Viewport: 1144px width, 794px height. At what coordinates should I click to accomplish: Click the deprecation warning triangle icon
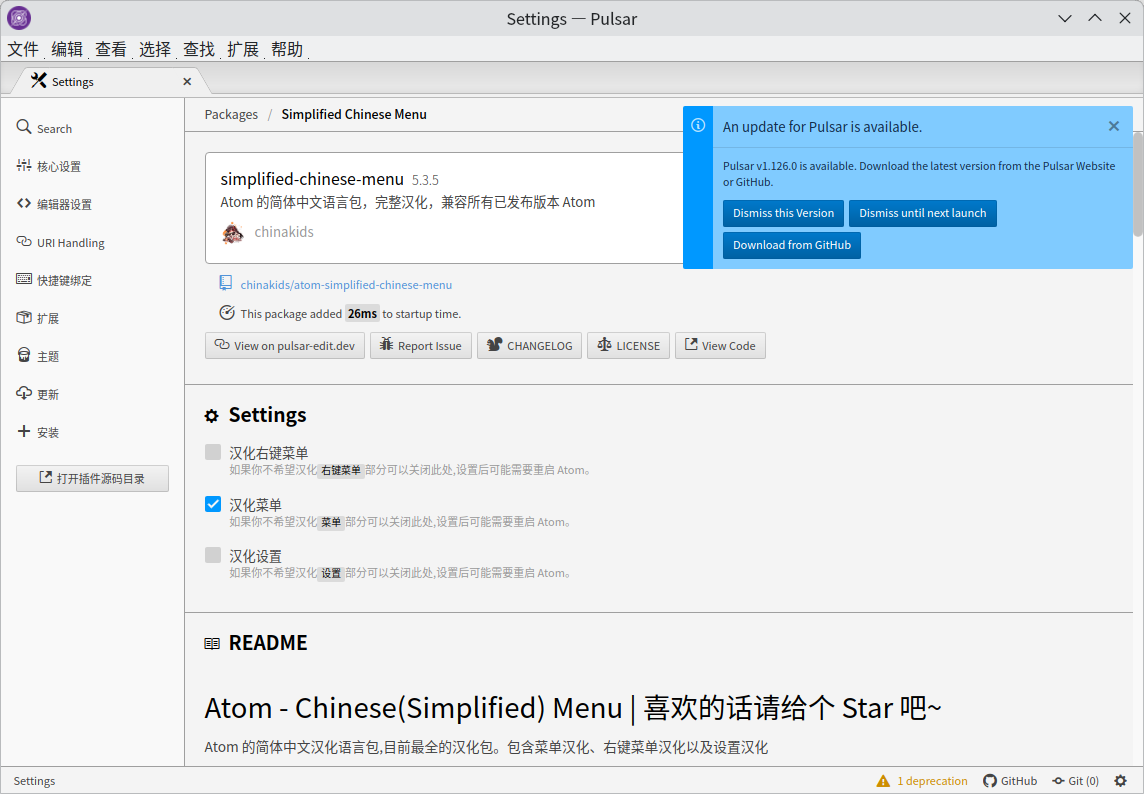884,781
